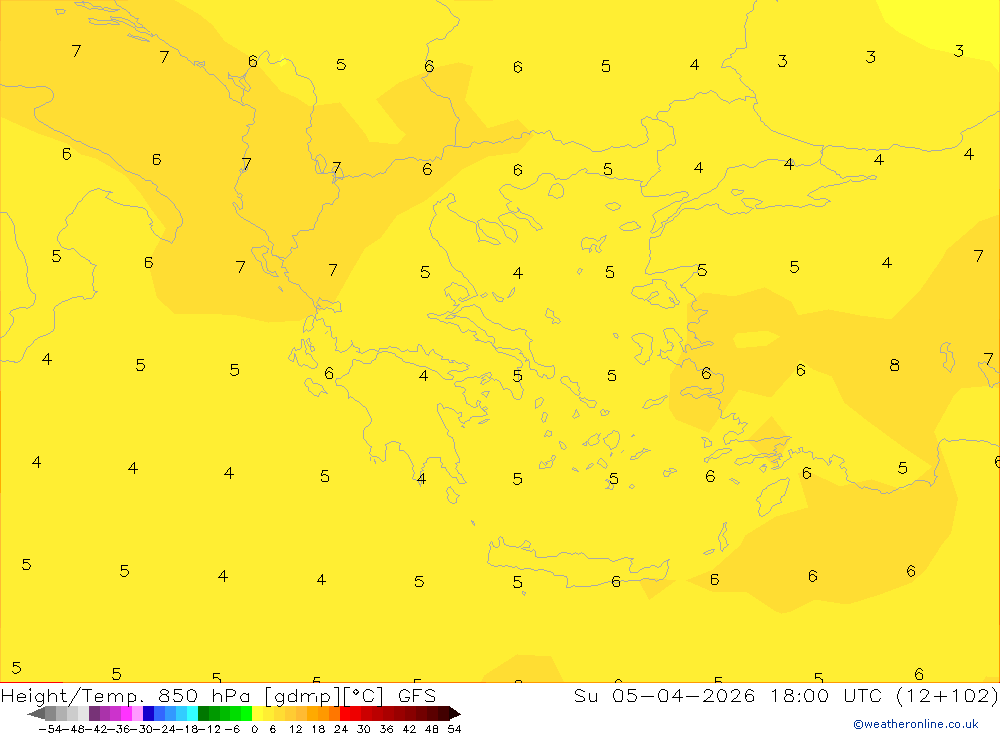Click the '-54' label on the legend
1000x733 pixels.
point(50,729)
